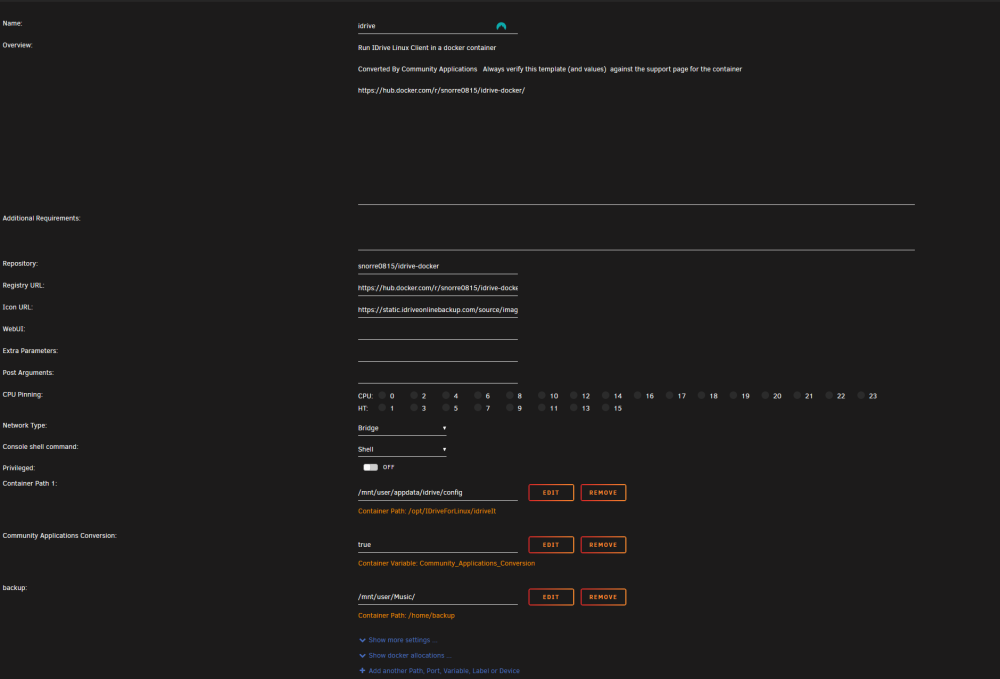Expand Show docker allocations
Screen dimensions: 1000x679
[405, 655]
